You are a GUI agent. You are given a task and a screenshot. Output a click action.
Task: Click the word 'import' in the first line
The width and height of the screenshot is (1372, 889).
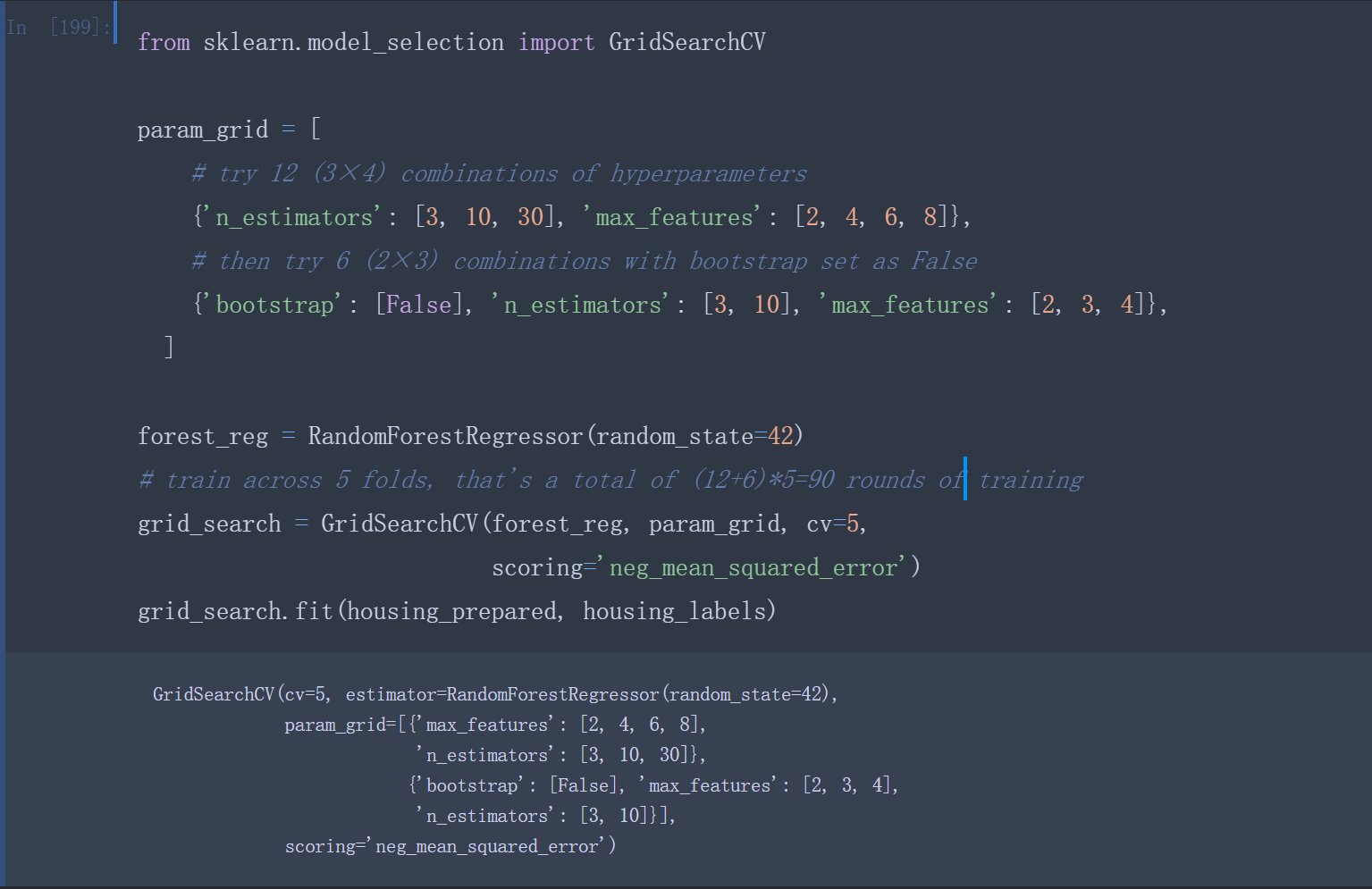click(556, 42)
